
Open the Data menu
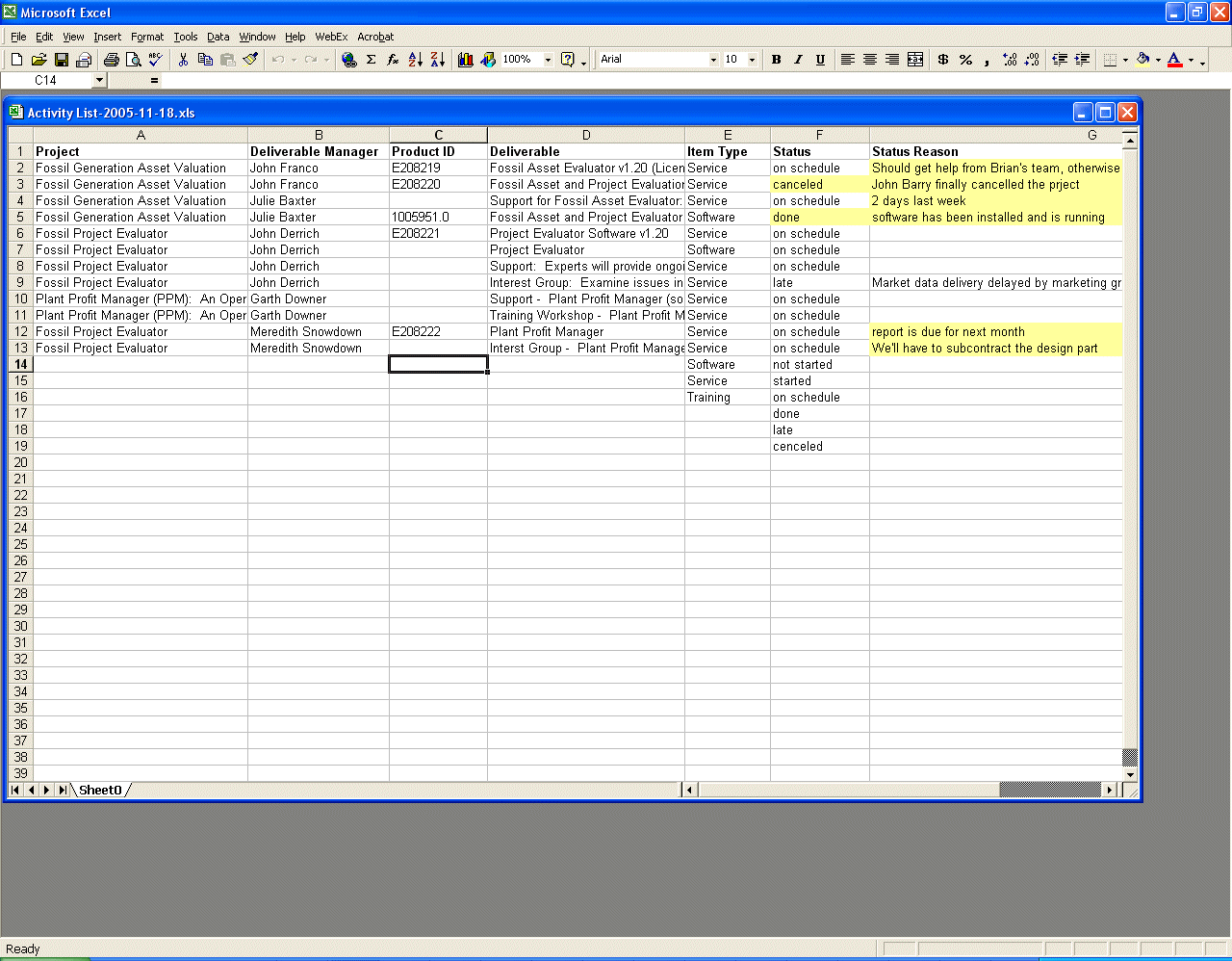pyautogui.click(x=218, y=37)
